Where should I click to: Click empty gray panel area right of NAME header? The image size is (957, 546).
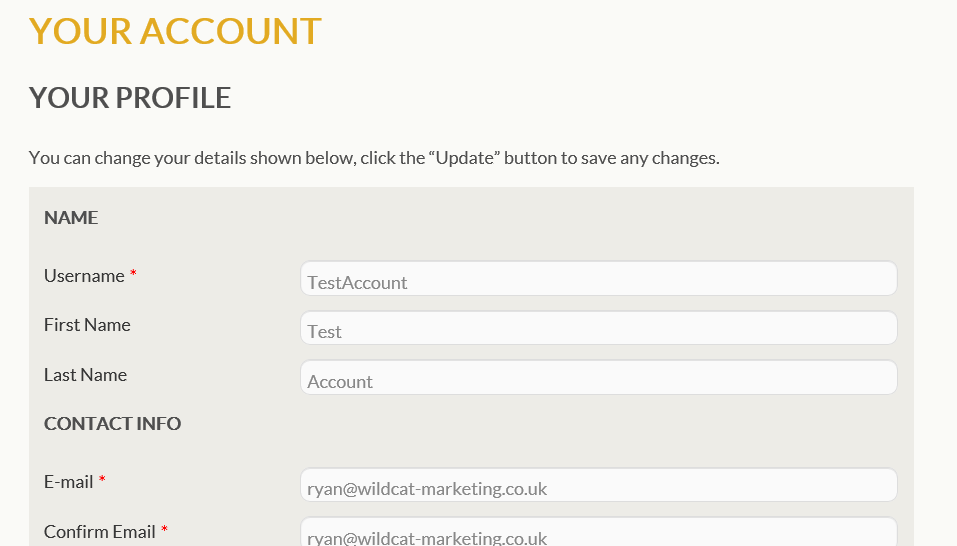coord(500,218)
